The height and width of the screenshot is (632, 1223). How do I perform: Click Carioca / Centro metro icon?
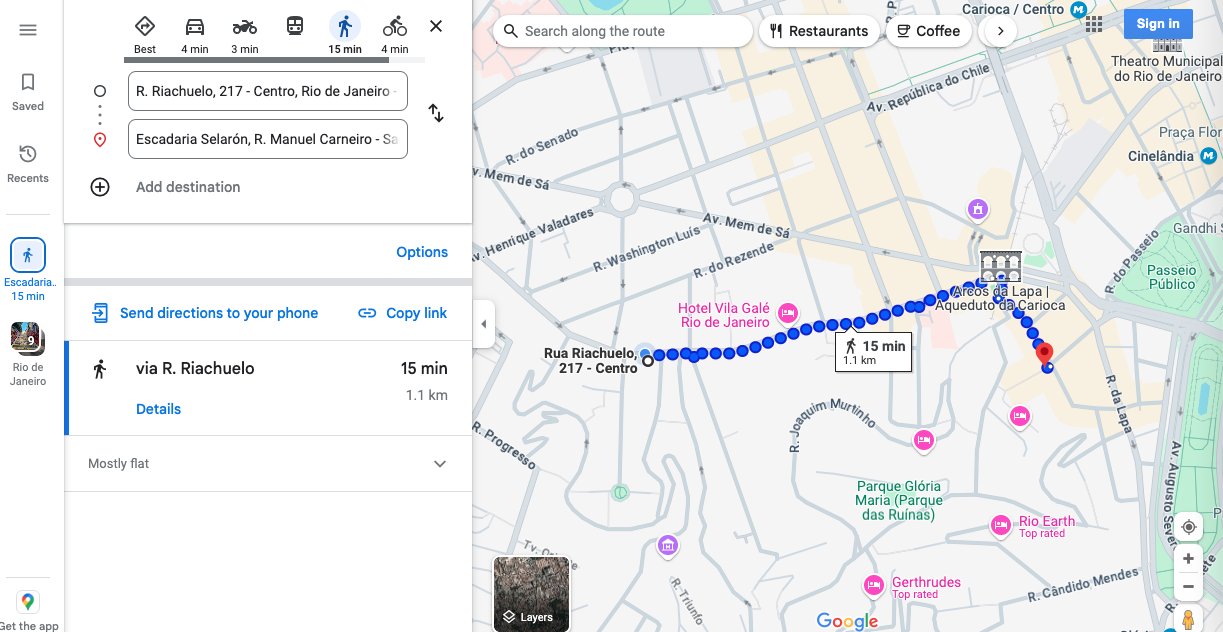[1078, 10]
